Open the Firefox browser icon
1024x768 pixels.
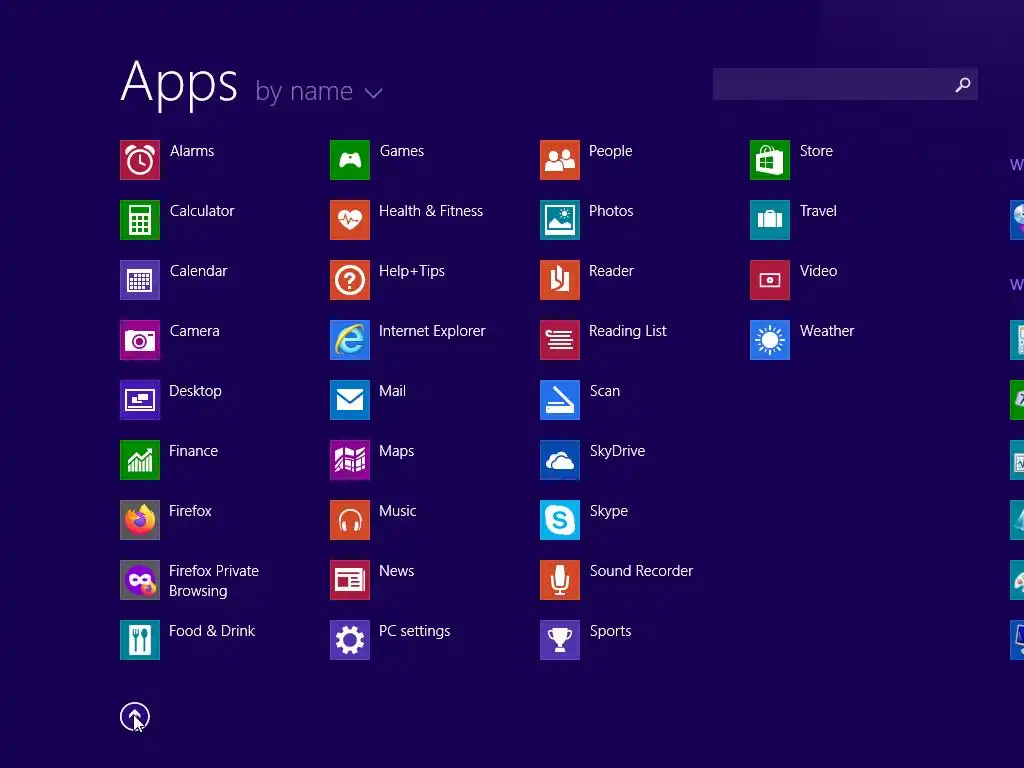(140, 520)
